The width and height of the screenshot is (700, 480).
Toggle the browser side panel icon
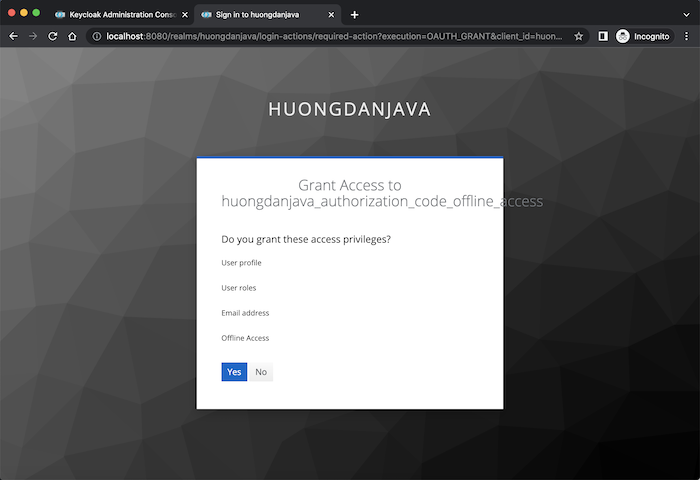(603, 36)
